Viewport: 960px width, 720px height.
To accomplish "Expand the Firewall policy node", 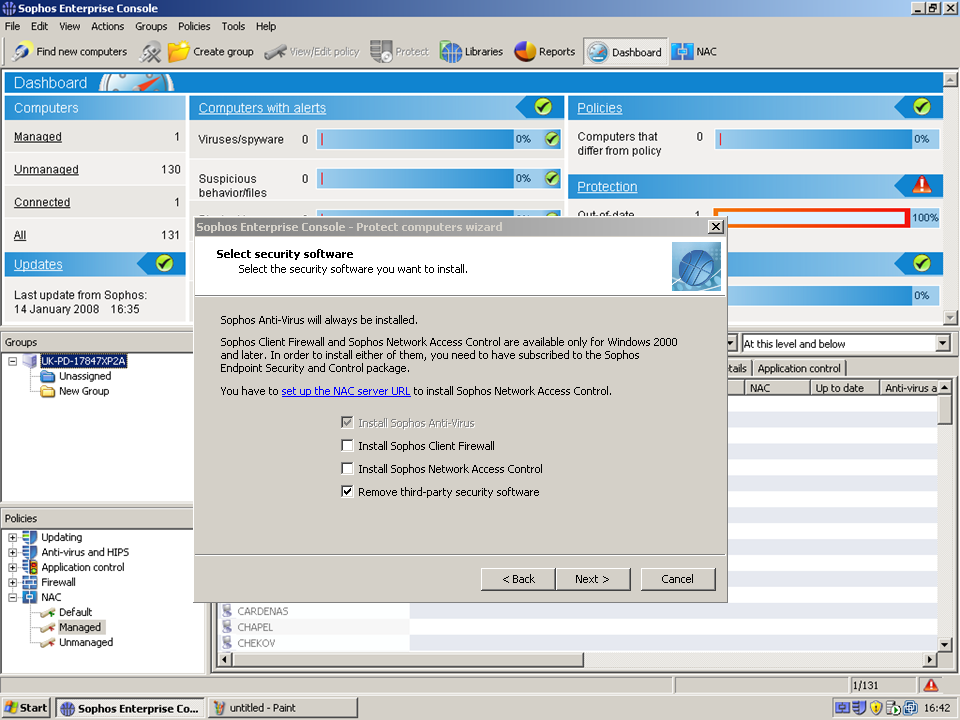I will pos(12,582).
